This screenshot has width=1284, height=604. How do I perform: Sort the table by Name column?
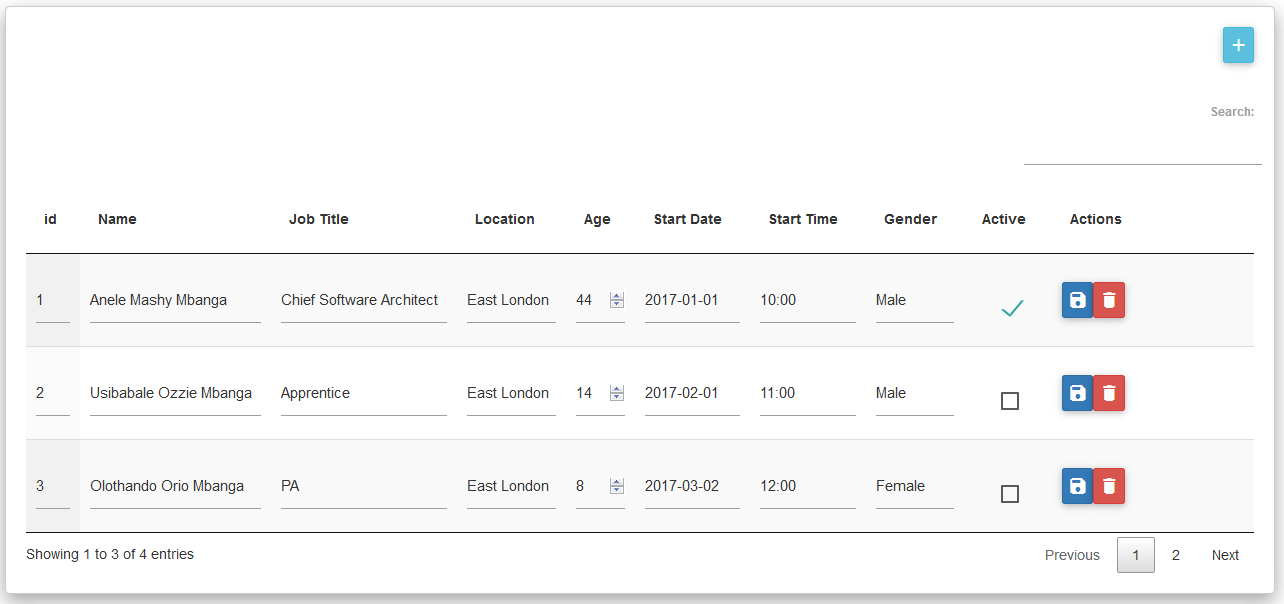(117, 219)
